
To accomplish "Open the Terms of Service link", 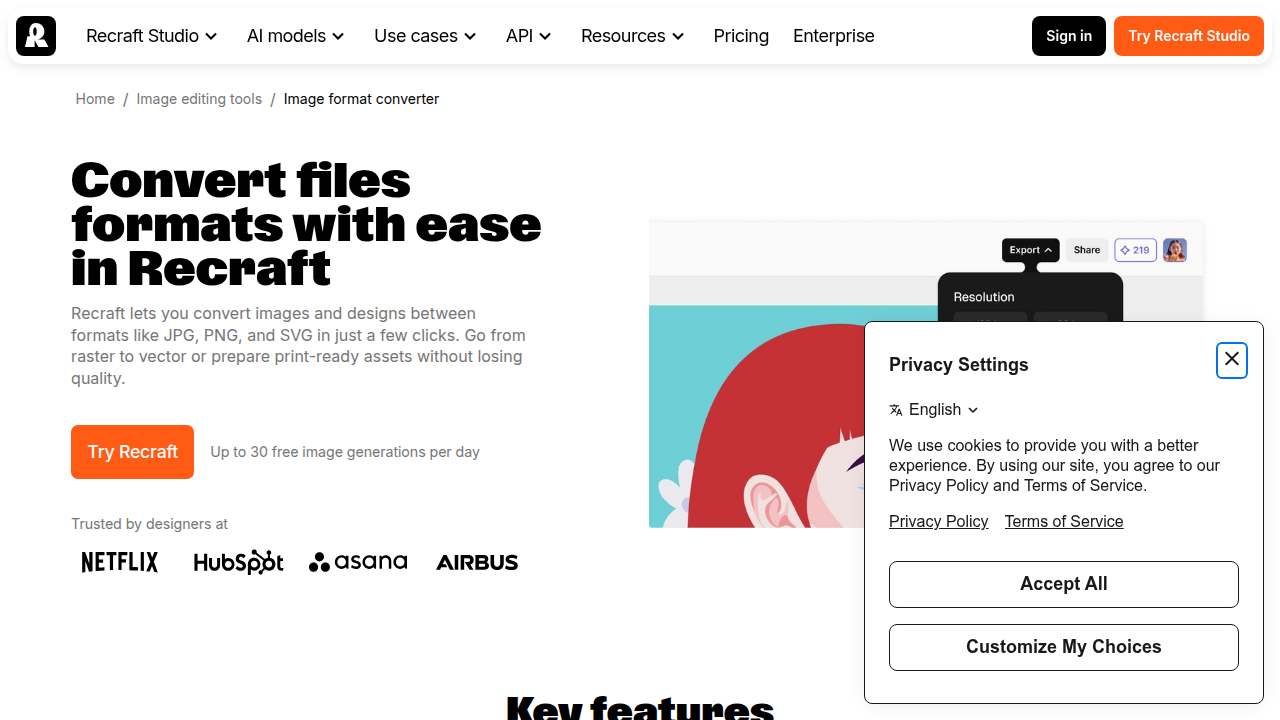I will coord(1064,522).
